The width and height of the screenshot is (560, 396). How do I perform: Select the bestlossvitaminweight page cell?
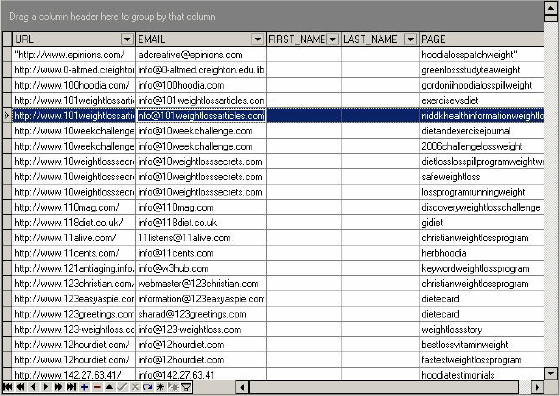pyautogui.click(x=482, y=345)
